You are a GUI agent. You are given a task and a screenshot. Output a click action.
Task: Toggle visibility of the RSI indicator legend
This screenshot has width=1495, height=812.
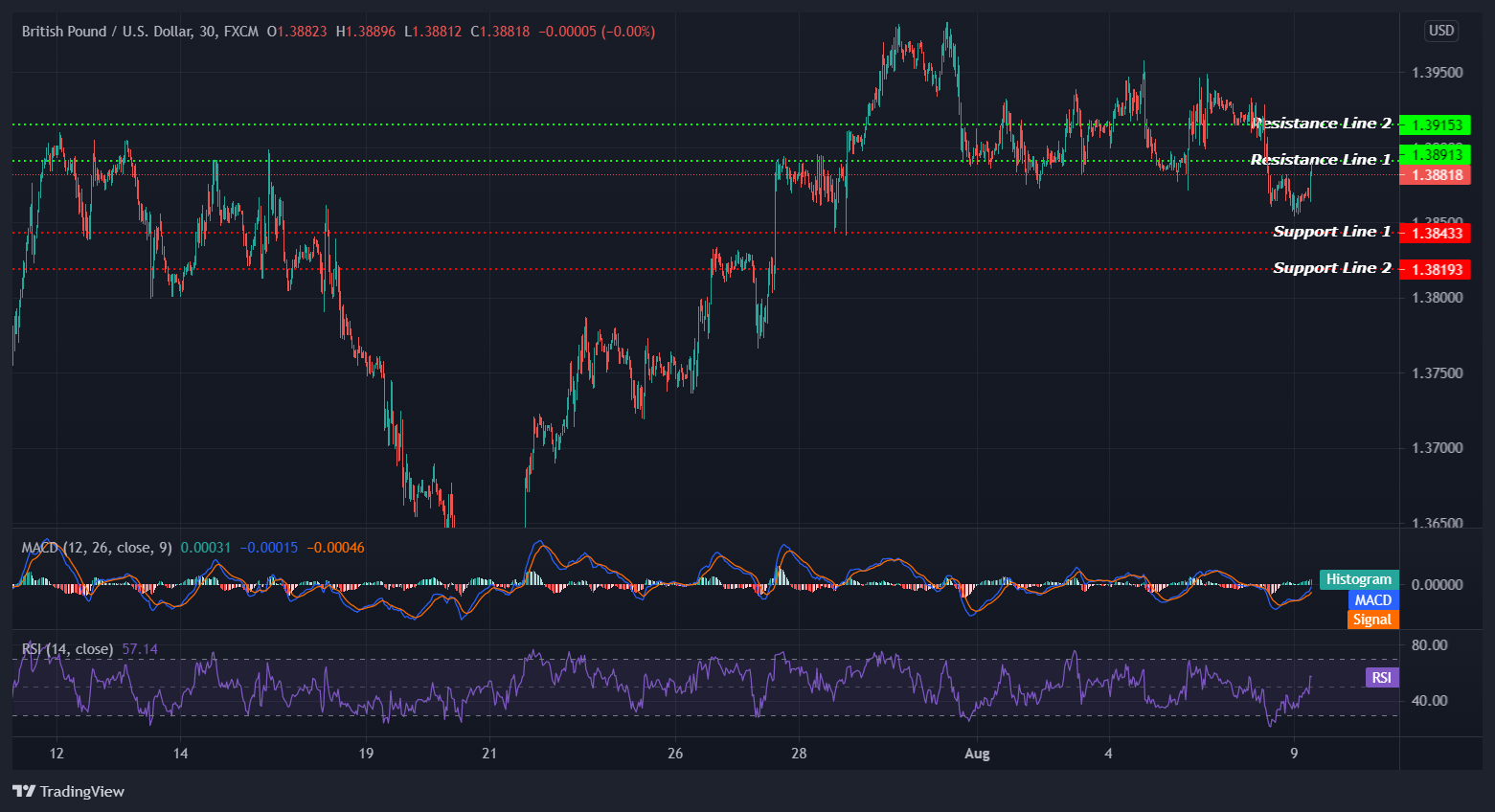(67, 648)
